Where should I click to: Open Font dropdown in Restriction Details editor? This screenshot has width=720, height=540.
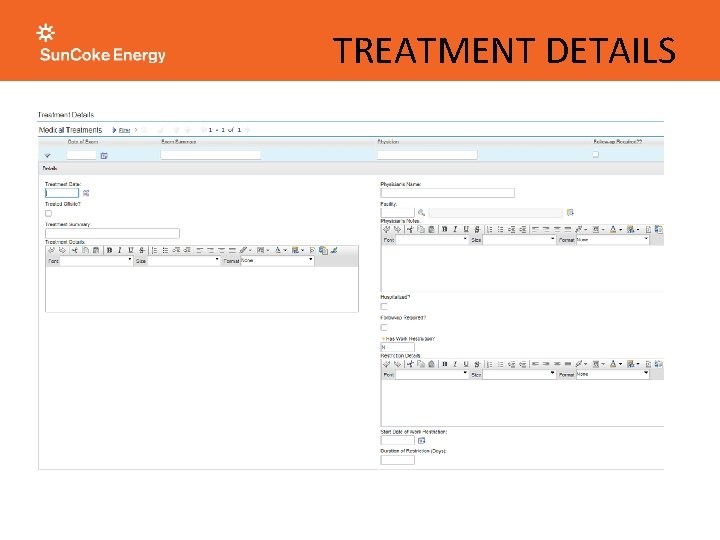point(432,375)
